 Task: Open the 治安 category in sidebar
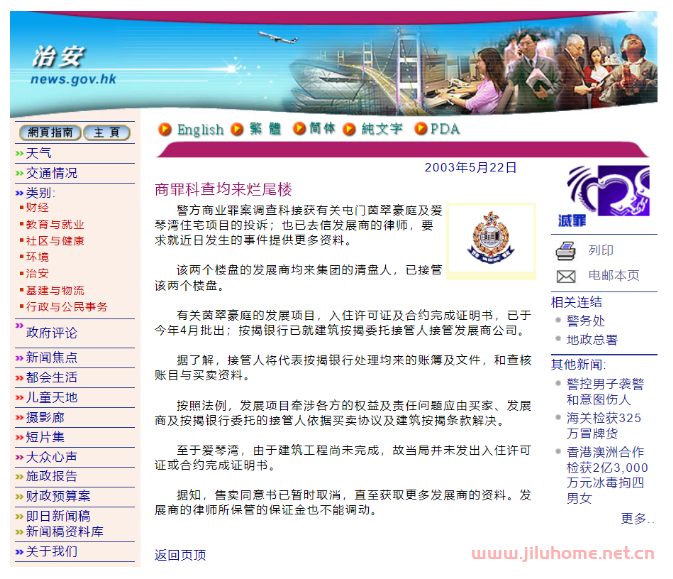tap(37, 273)
